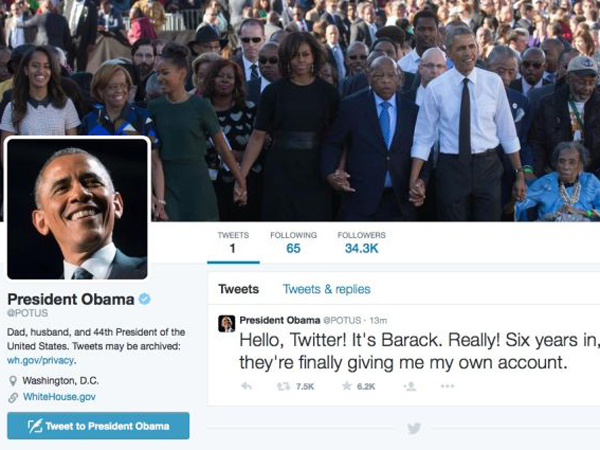The width and height of the screenshot is (600, 450).
Task: Click the Twitter bird icon below timeline
Action: (x=414, y=428)
